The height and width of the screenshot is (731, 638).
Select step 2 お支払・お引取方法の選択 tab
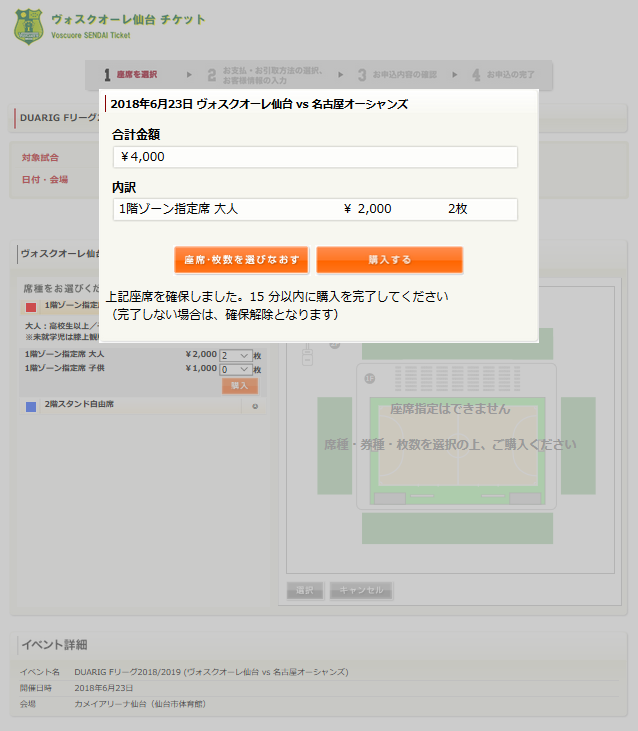point(265,75)
